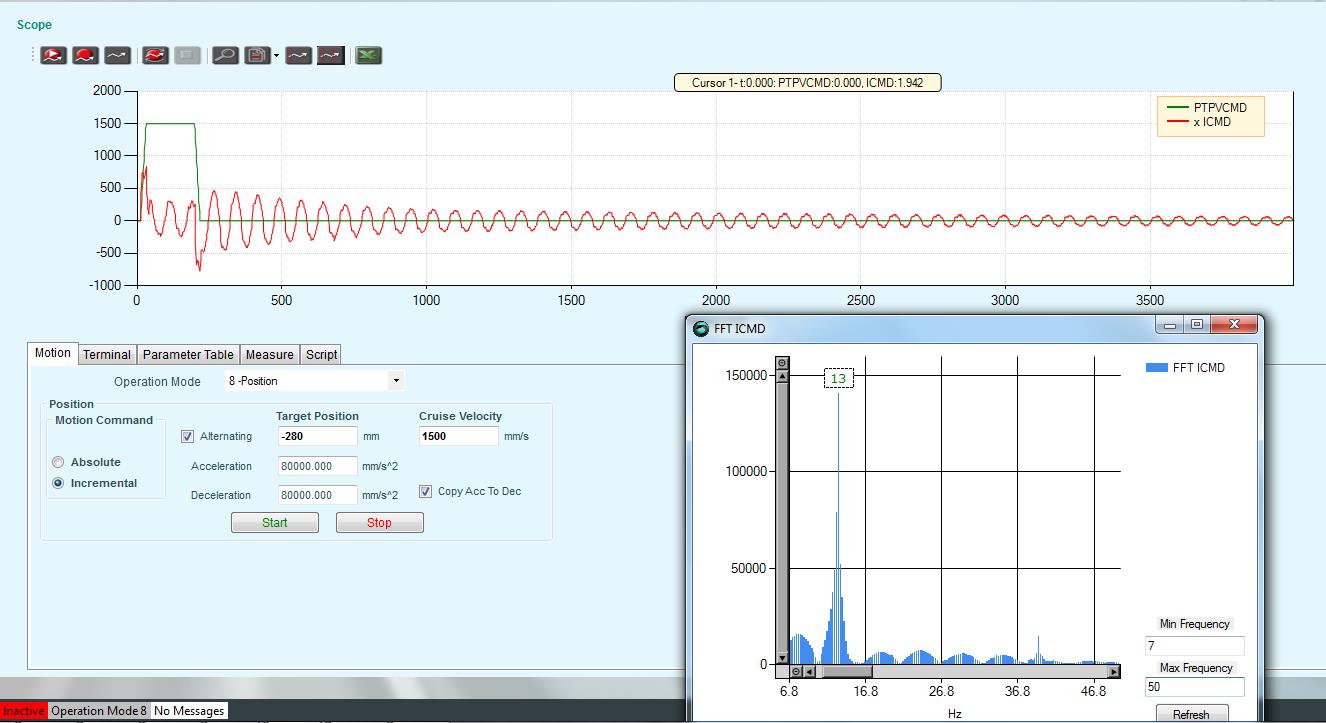1326x723 pixels.
Task: Click the record-and-plot play icon
Action: point(54,56)
